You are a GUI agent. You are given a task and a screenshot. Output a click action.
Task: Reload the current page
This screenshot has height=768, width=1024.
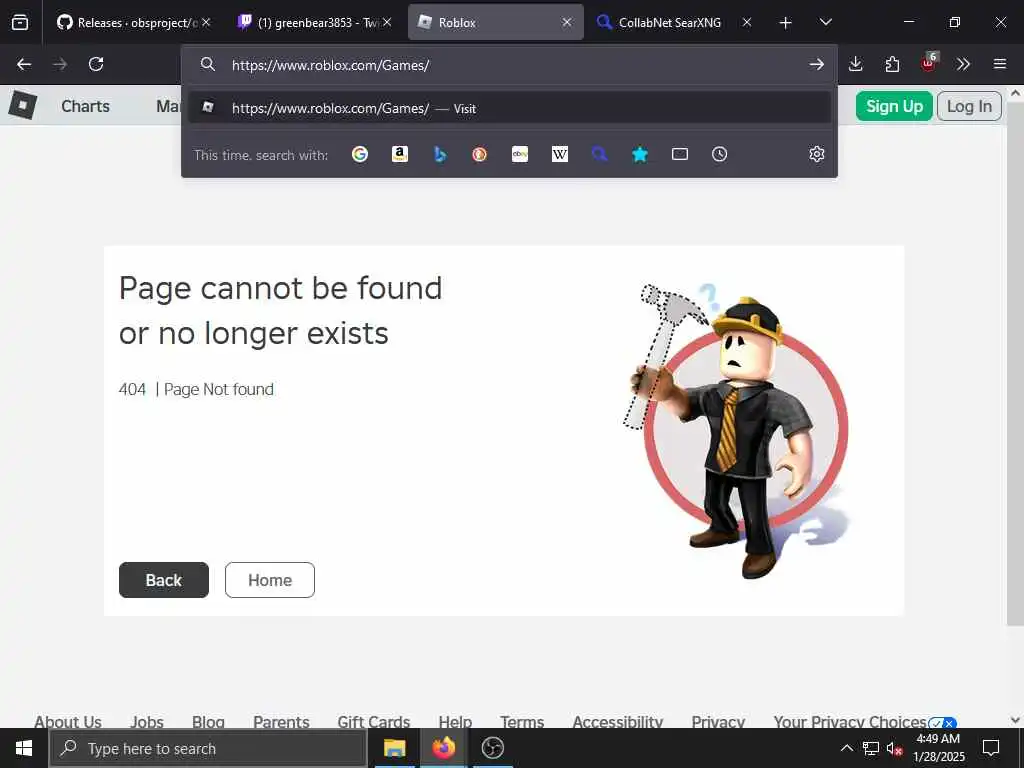(96, 64)
